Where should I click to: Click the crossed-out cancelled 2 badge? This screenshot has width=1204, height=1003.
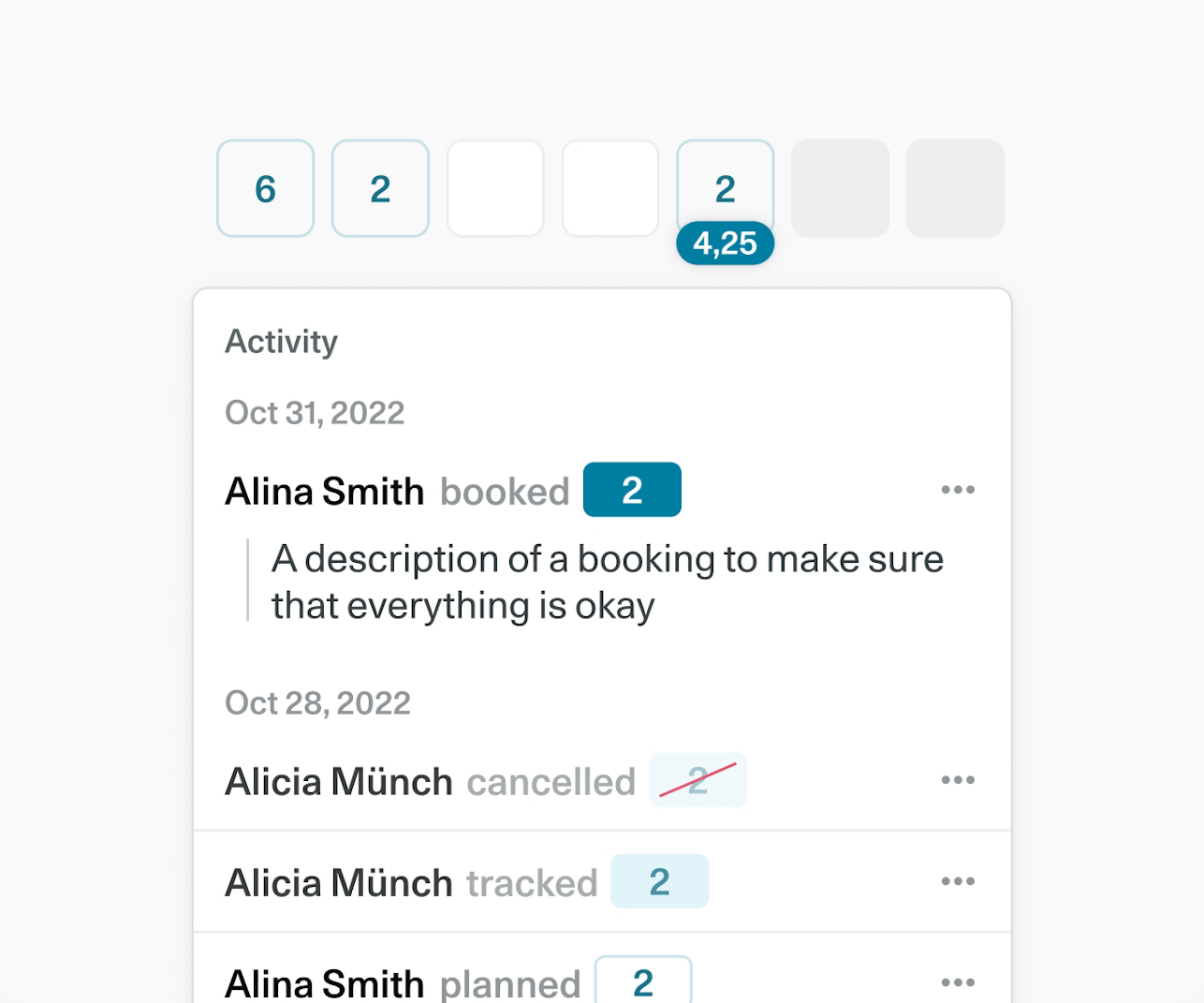coord(697,780)
